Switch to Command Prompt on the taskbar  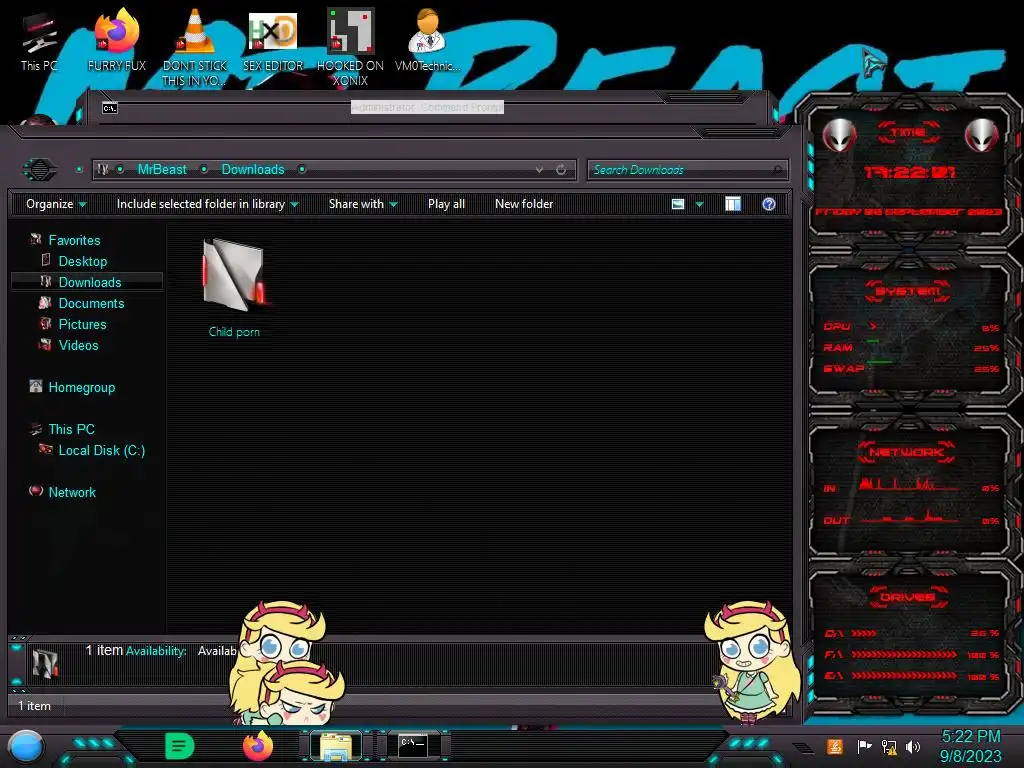413,745
